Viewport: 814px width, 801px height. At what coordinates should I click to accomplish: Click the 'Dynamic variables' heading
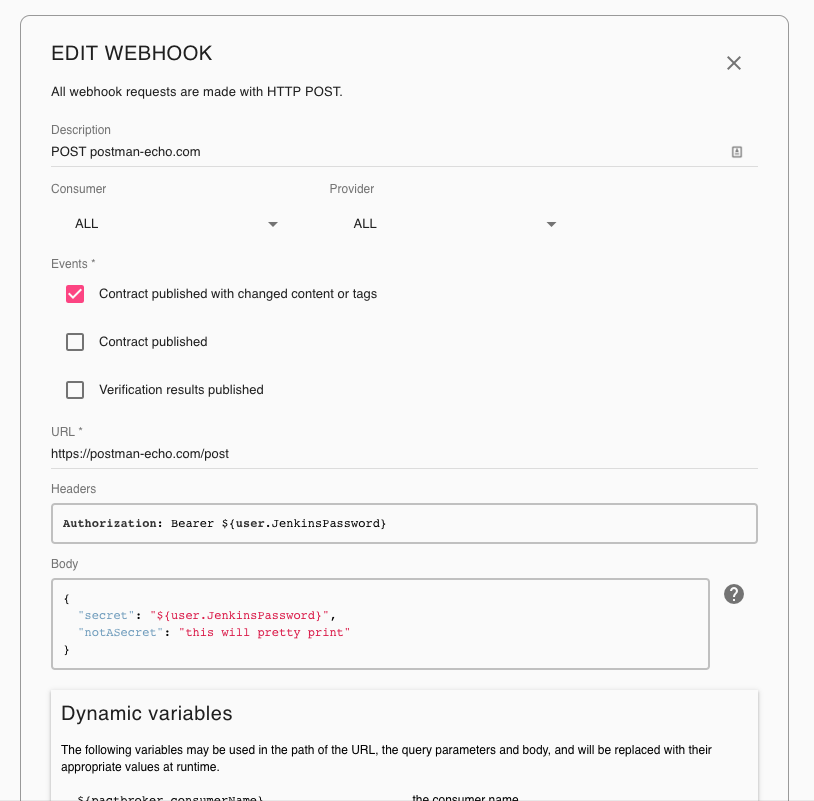tap(147, 713)
